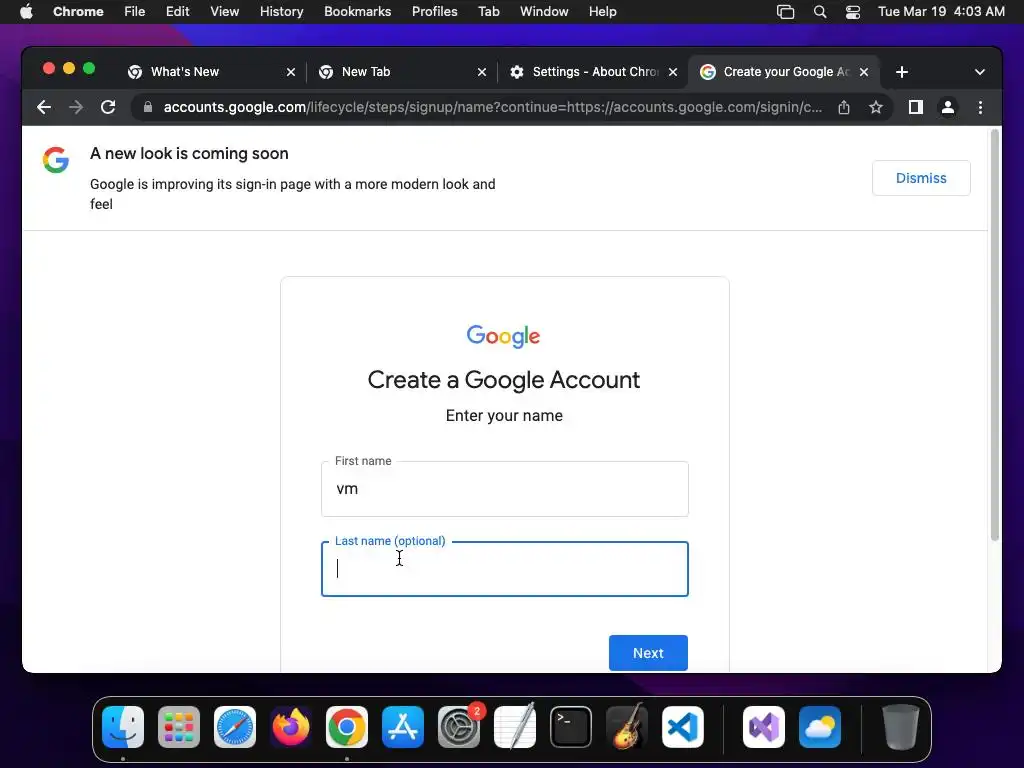The height and width of the screenshot is (768, 1024).
Task: Click the Next button
Action: tap(648, 653)
